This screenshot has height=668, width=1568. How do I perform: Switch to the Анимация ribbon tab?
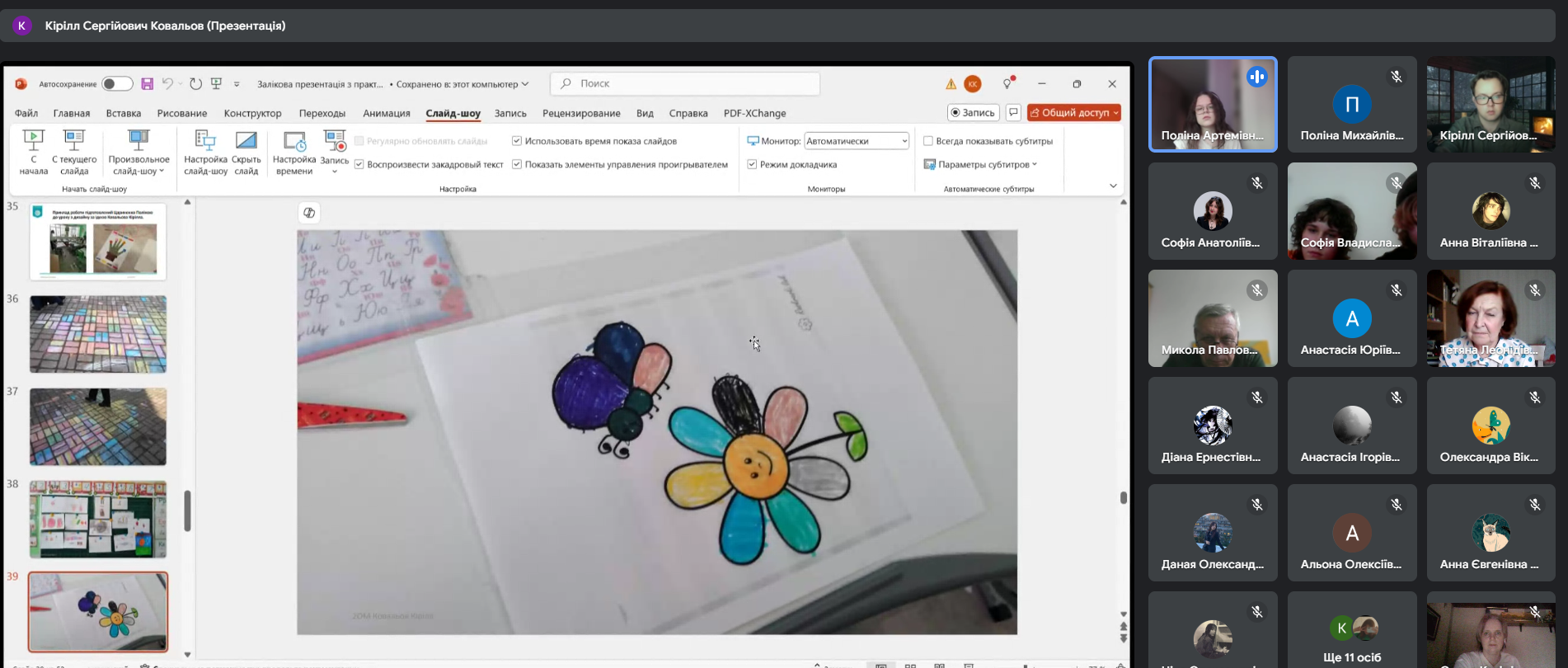click(386, 114)
